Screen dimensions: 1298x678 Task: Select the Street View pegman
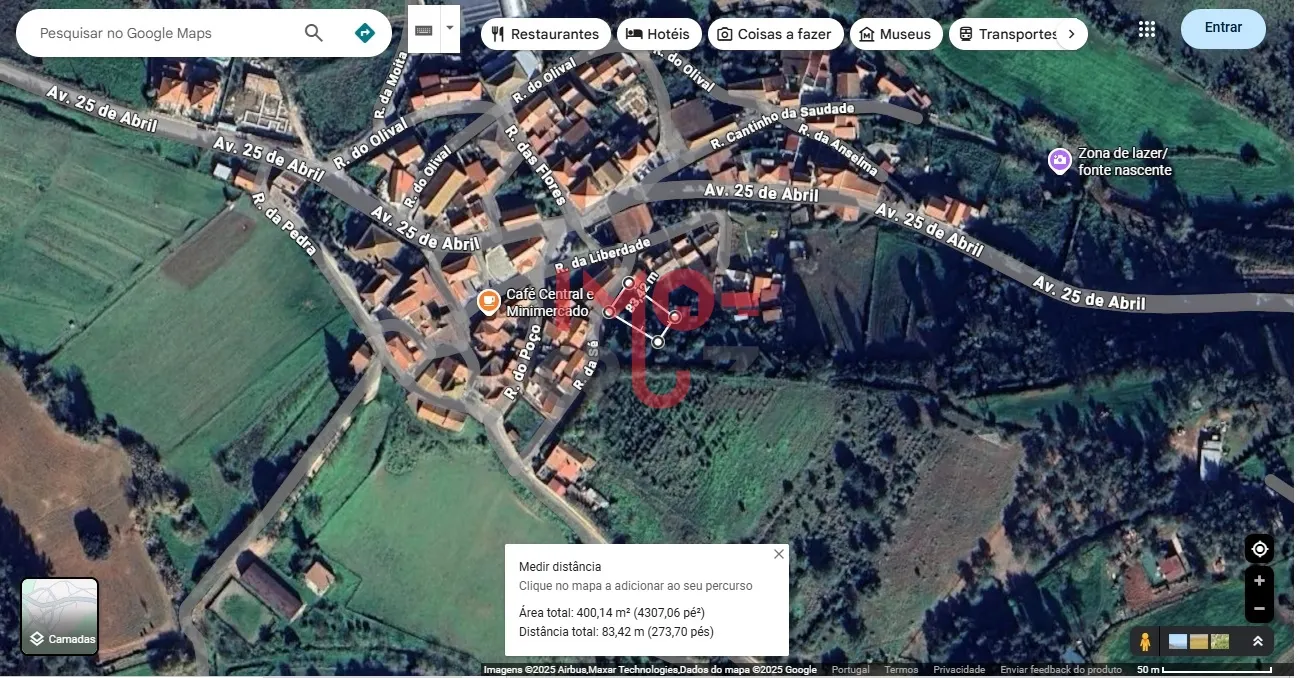click(1145, 641)
